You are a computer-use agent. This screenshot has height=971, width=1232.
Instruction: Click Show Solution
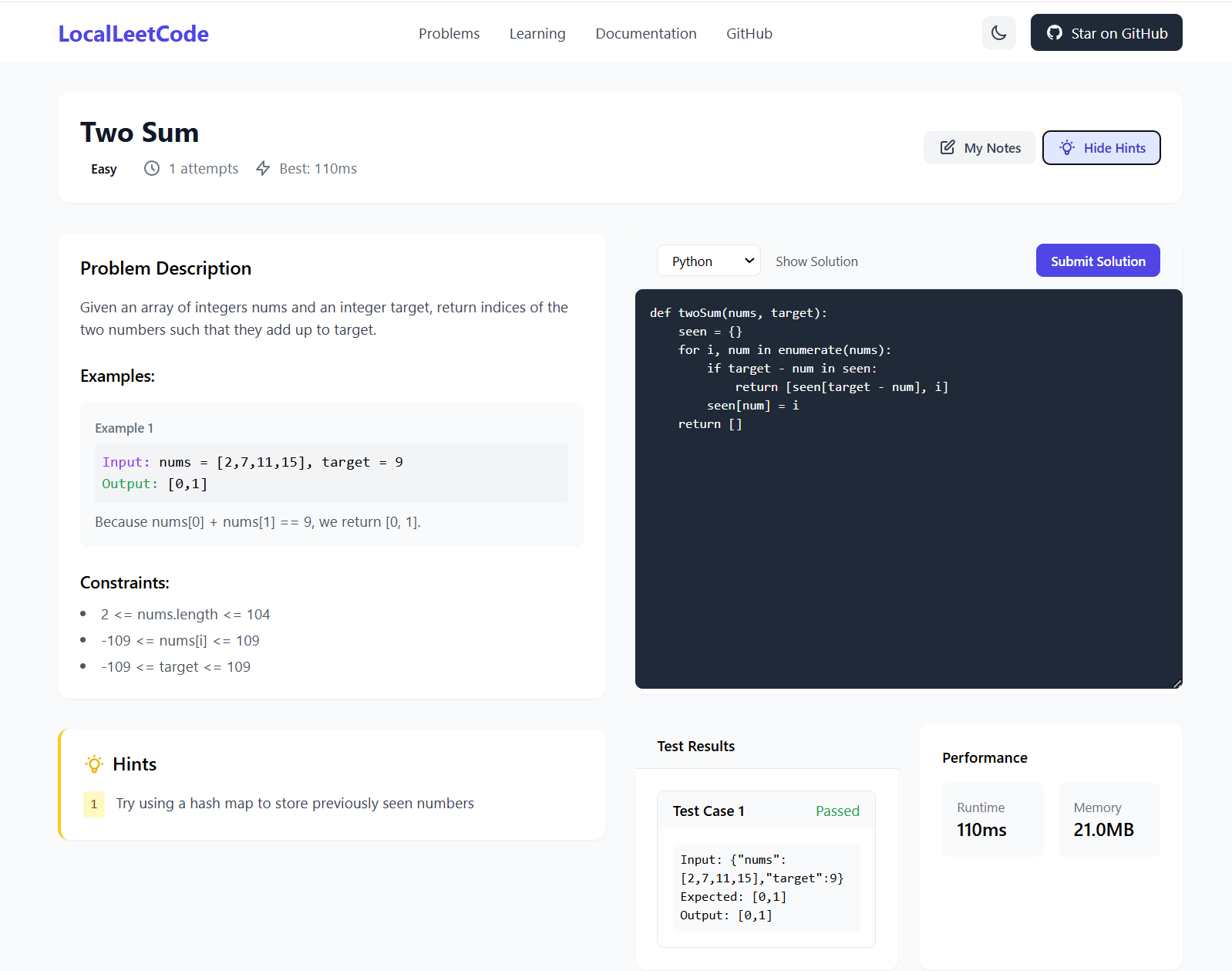coord(816,261)
